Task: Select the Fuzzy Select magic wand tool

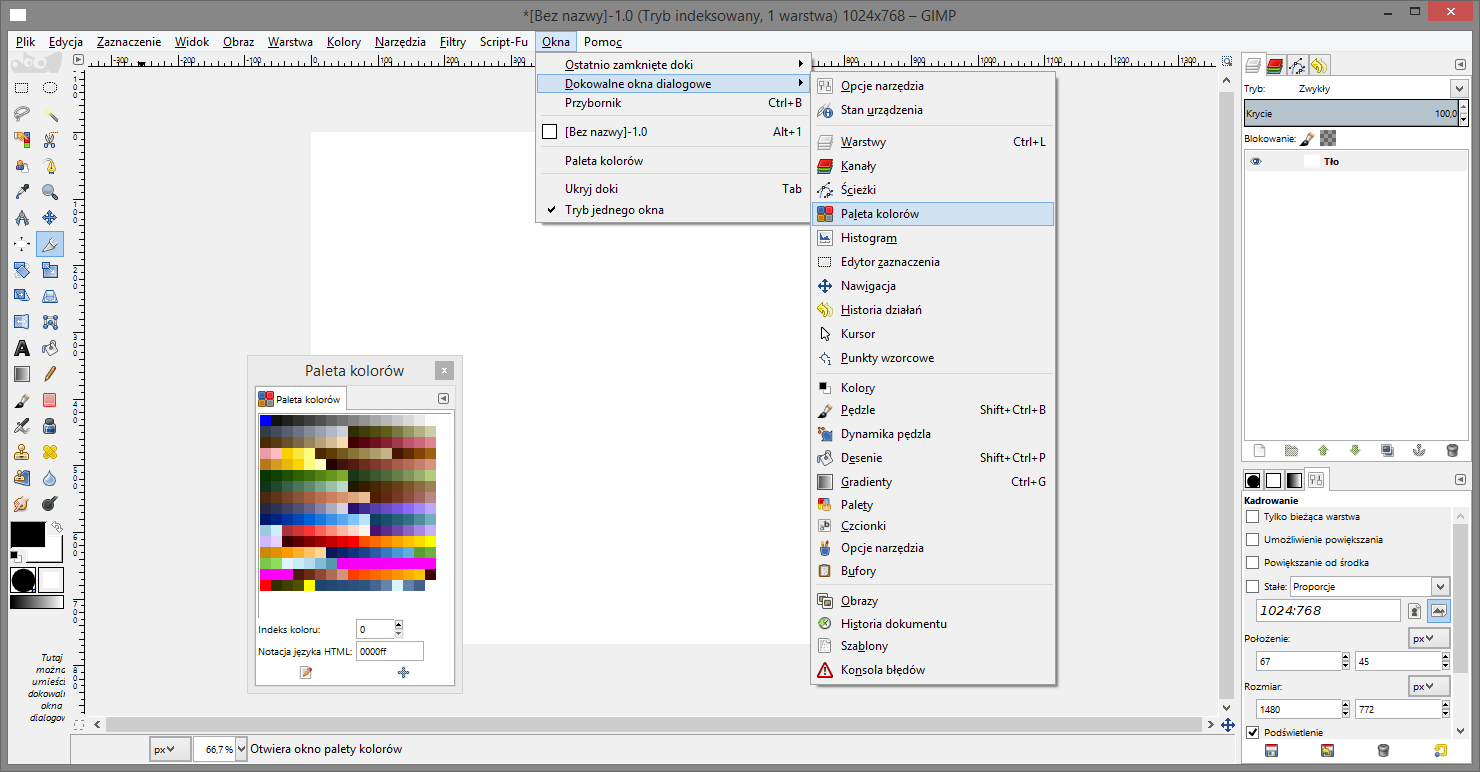Action: point(49,114)
